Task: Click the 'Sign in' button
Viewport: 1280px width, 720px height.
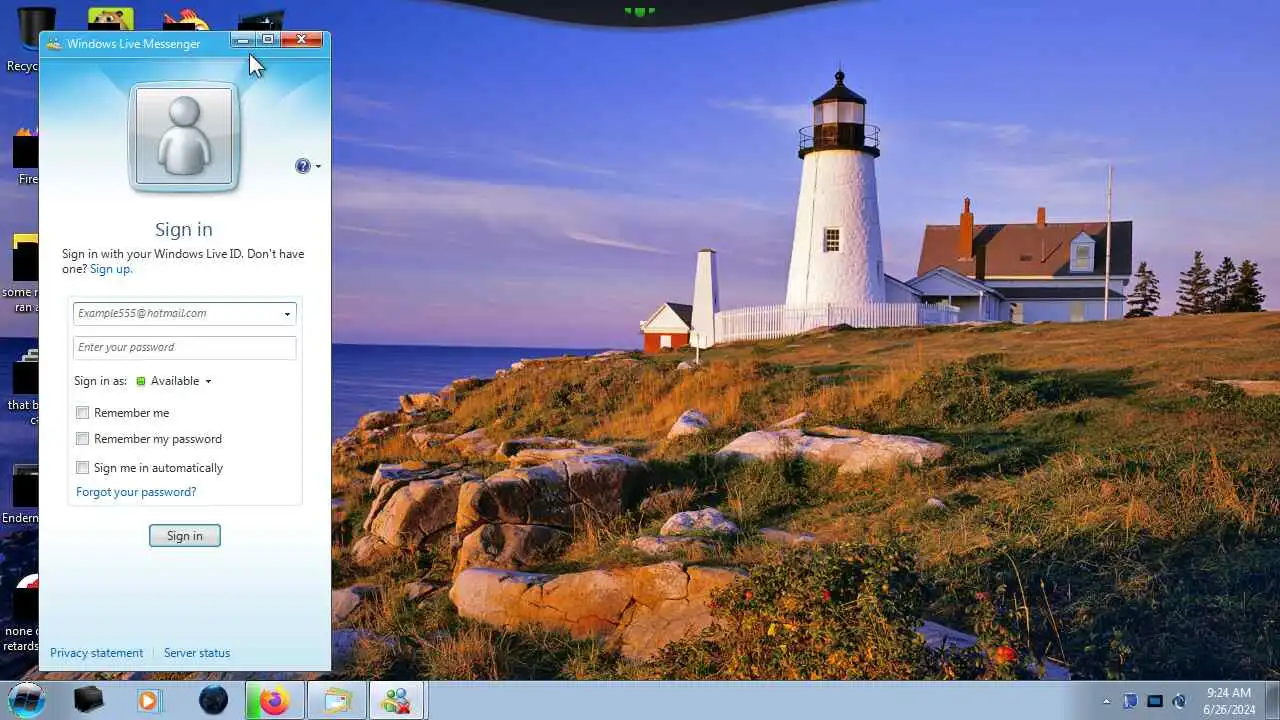Action: click(185, 536)
